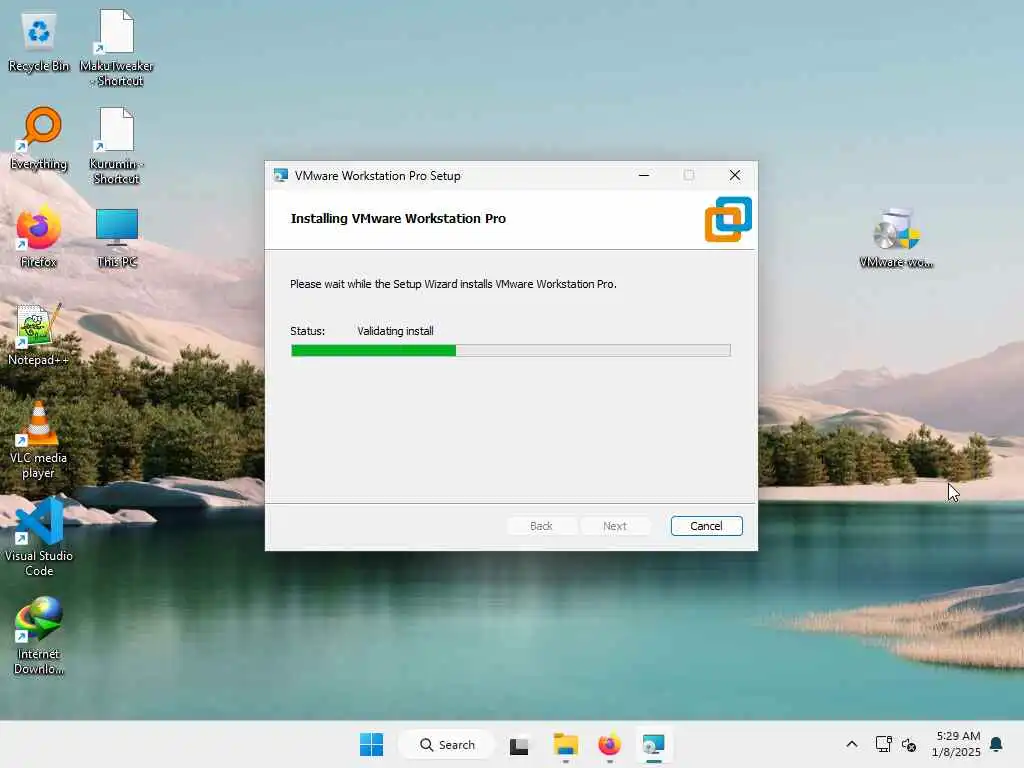
Task: Open the Recycle Bin desktop icon
Action: (39, 42)
